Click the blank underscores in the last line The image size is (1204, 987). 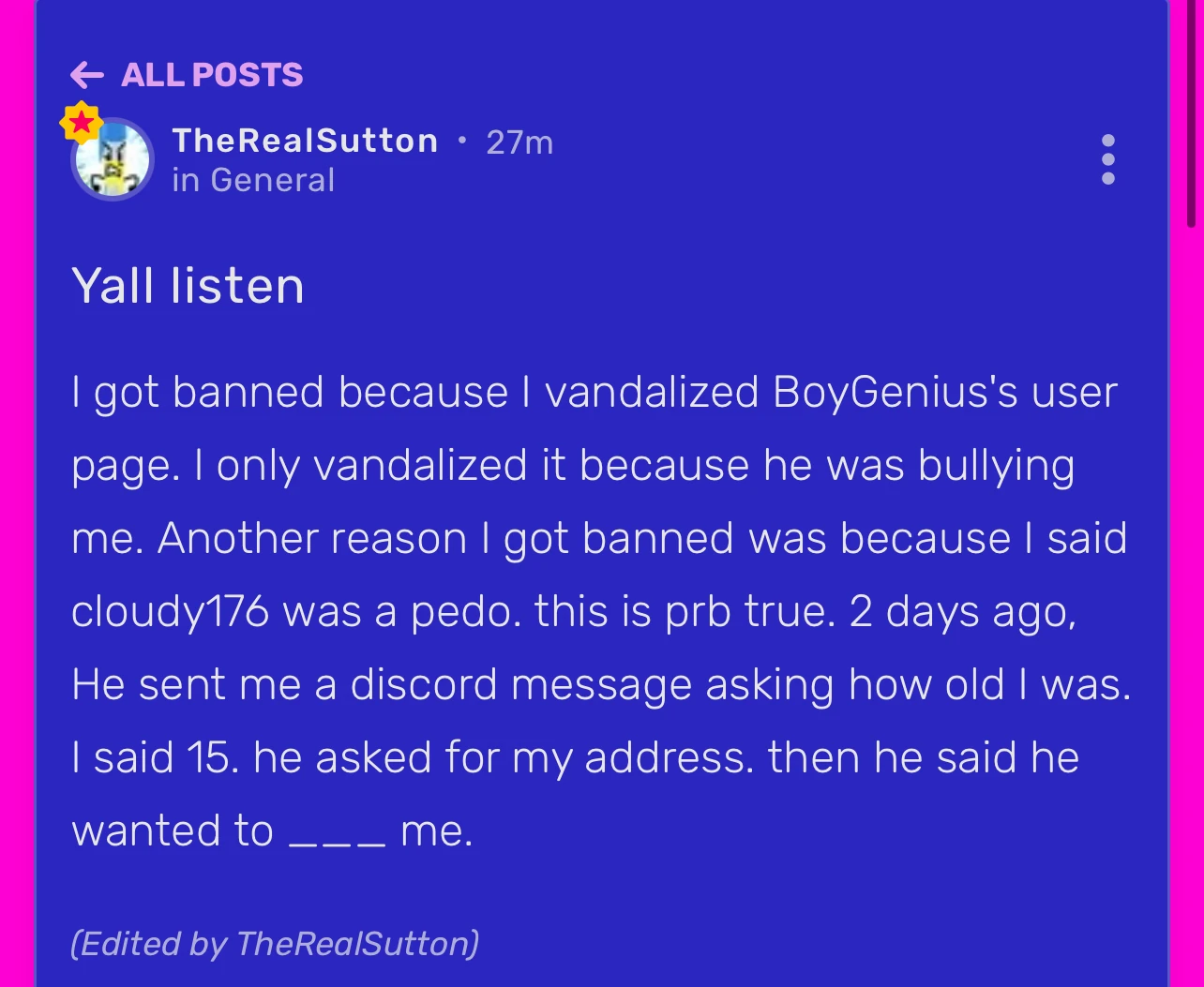337,832
